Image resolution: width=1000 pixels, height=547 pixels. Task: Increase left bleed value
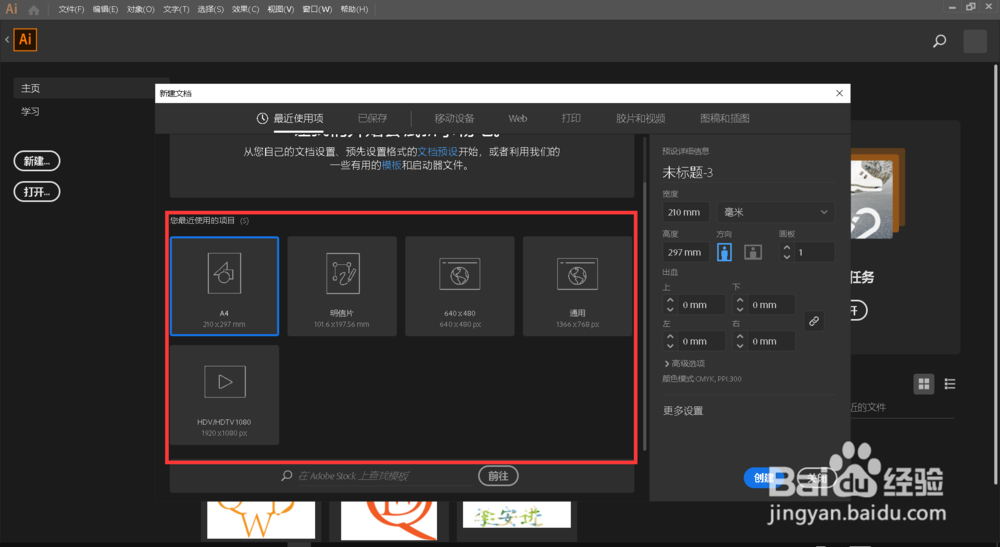670,337
